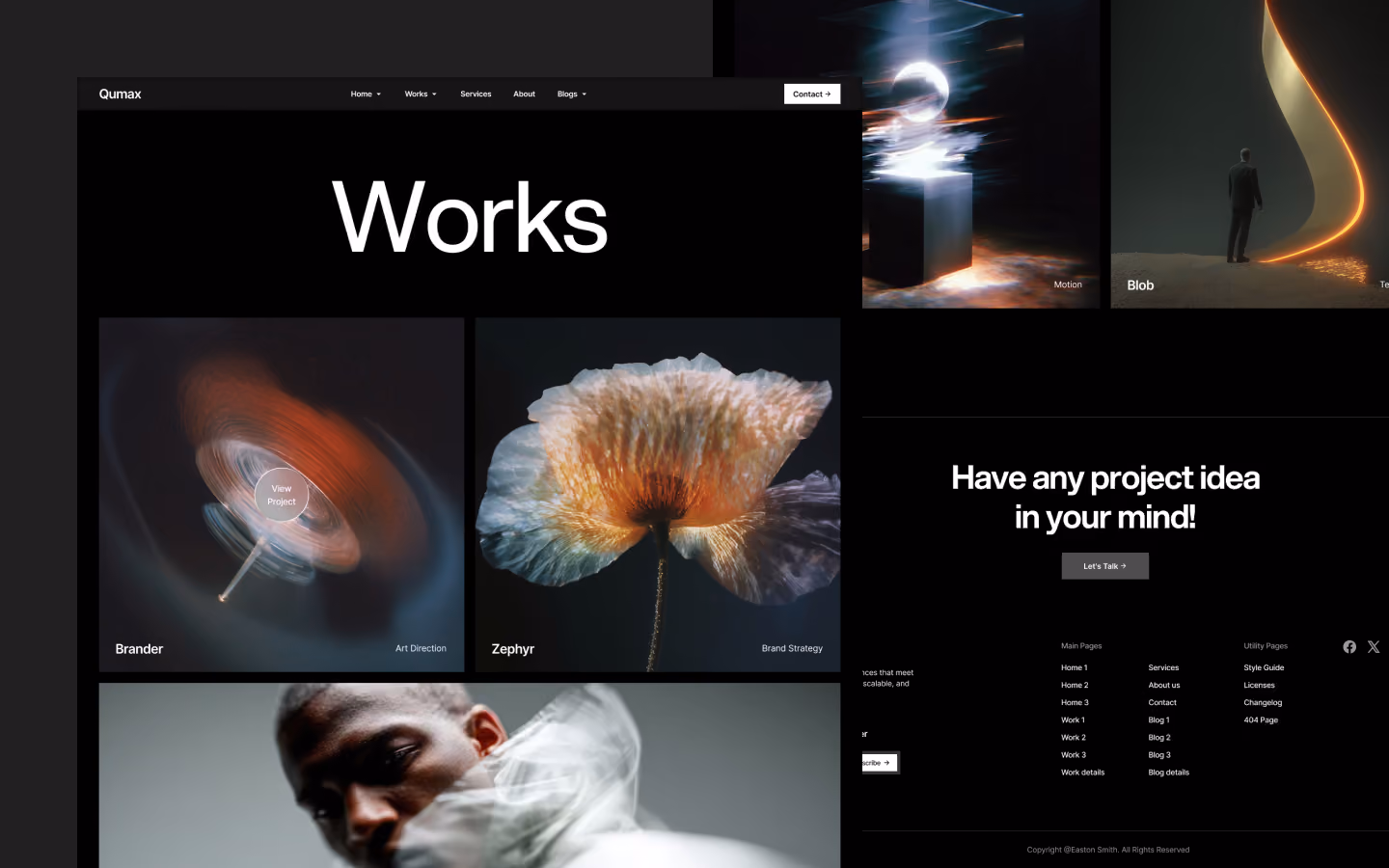The image size is (1389, 868).
Task: Click the Motion tag on sphere image
Action: 1068,285
